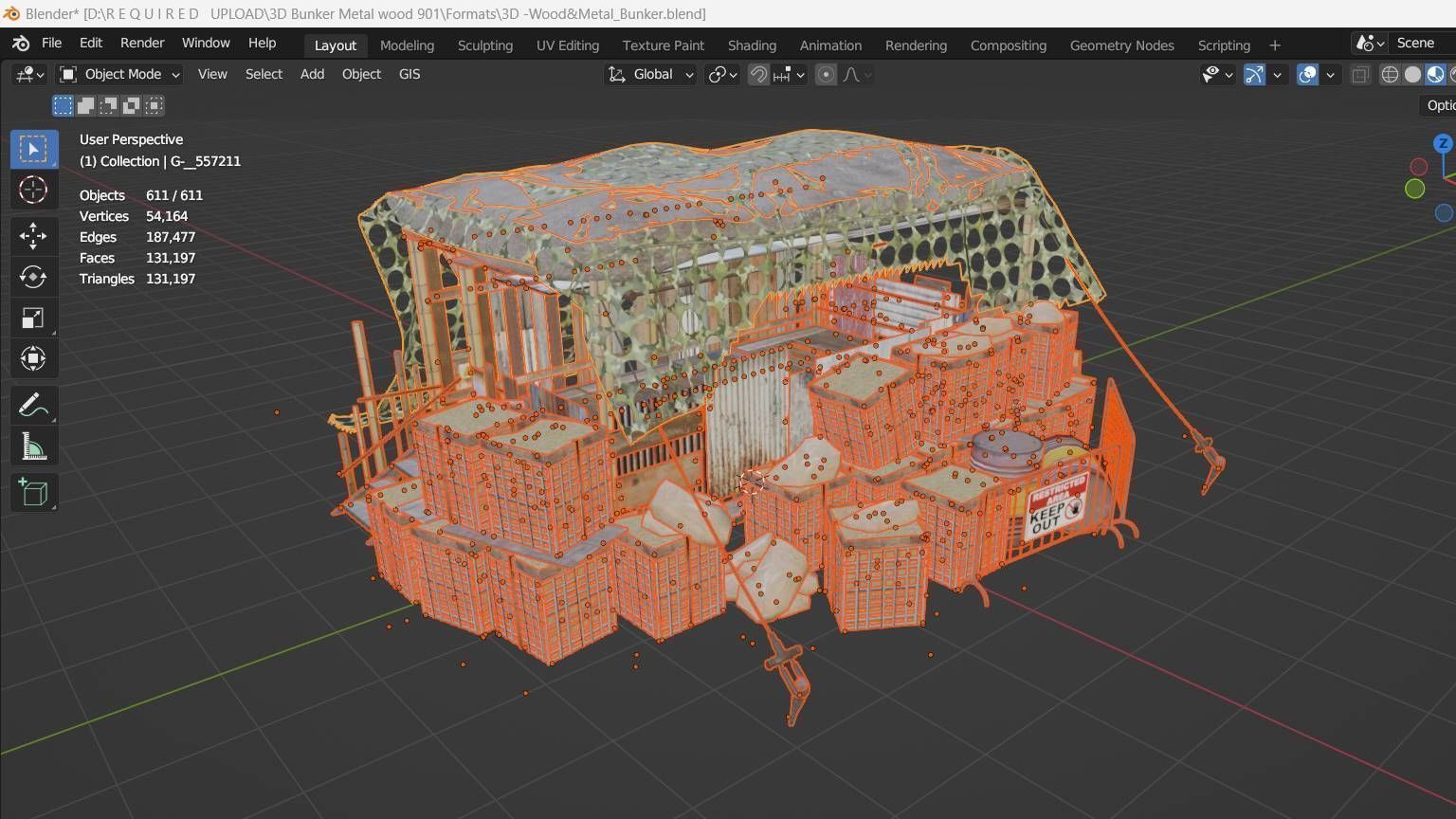Switch to the Animation workspace tab
The image size is (1456, 819).
click(830, 45)
